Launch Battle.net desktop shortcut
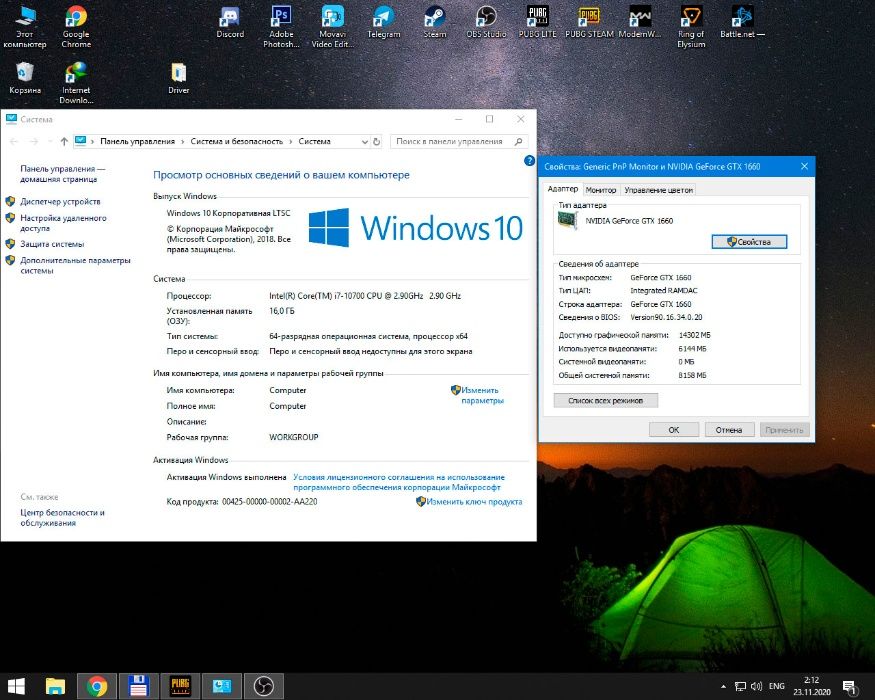Image resolution: width=875 pixels, height=700 pixels. [742, 22]
